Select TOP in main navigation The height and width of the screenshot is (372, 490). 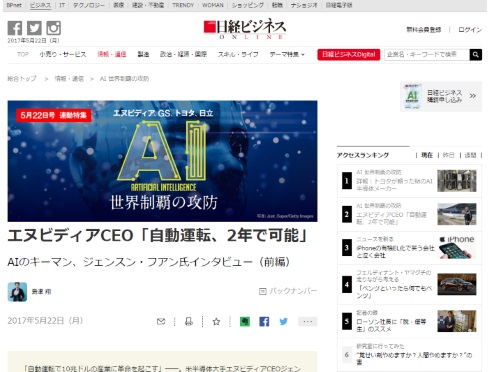(23, 54)
